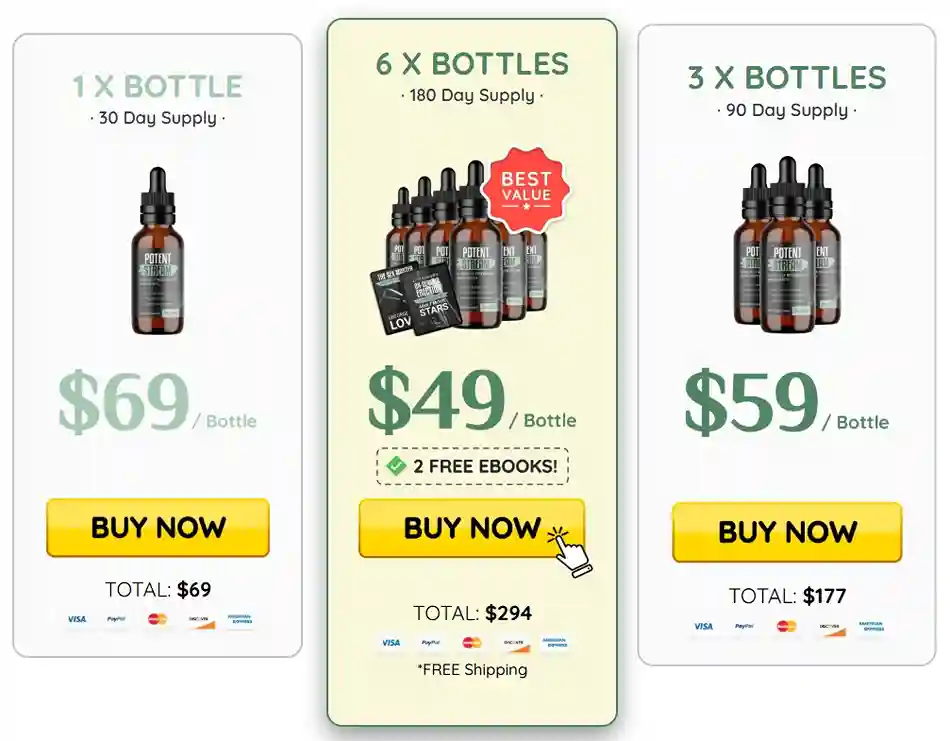Click the single bottle product image
The height and width of the screenshot is (741, 950).
pos(158,251)
